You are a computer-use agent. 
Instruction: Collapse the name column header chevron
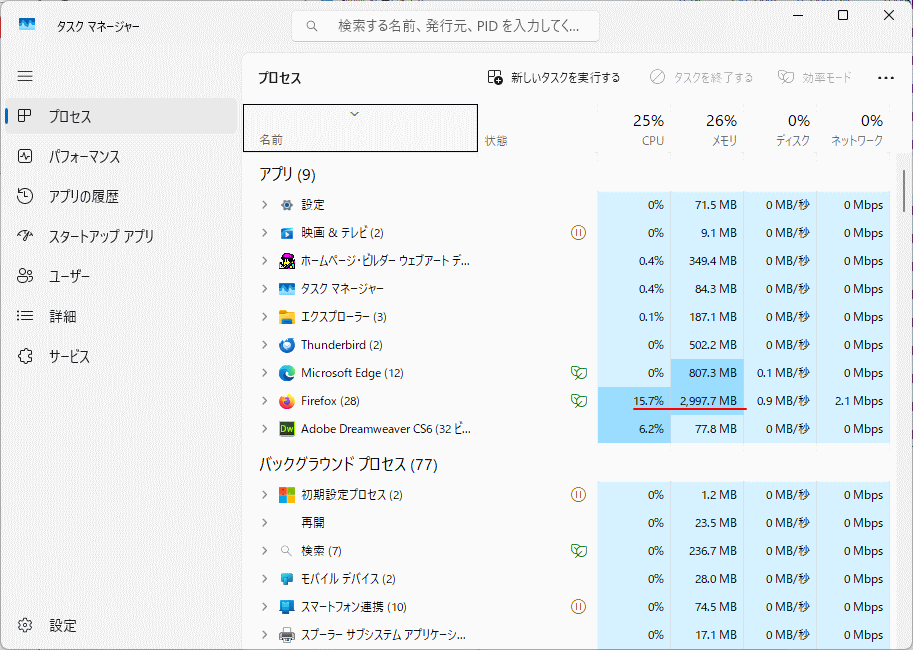pos(354,114)
